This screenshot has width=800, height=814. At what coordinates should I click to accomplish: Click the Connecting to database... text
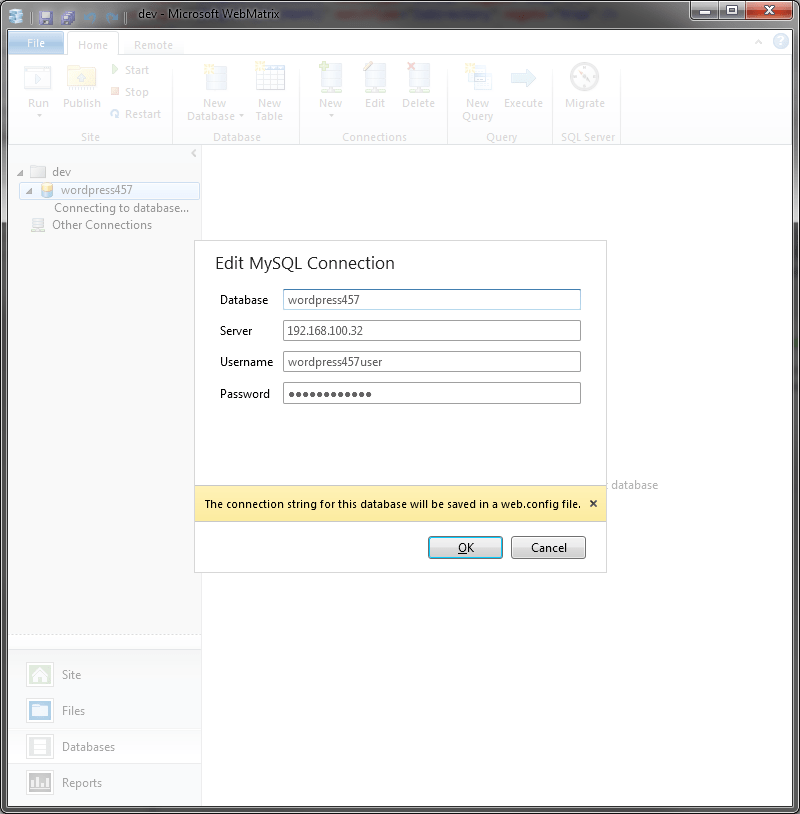tap(121, 208)
